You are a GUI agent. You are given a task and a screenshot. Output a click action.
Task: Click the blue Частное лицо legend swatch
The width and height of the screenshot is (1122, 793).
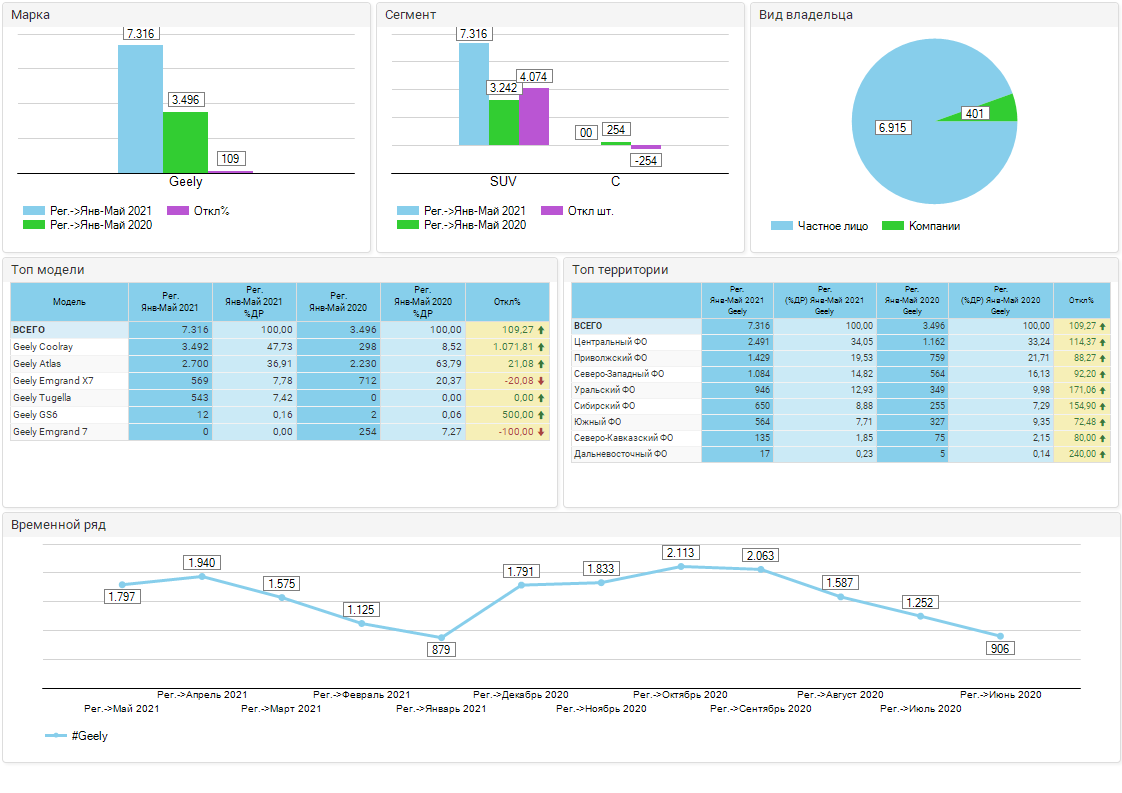[782, 226]
